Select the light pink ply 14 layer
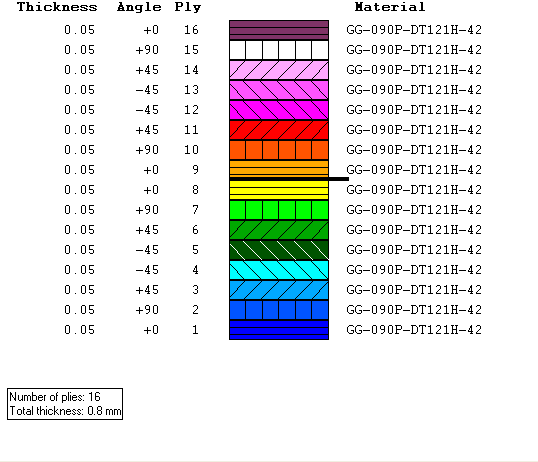This screenshot has height=462, width=538. [x=279, y=70]
